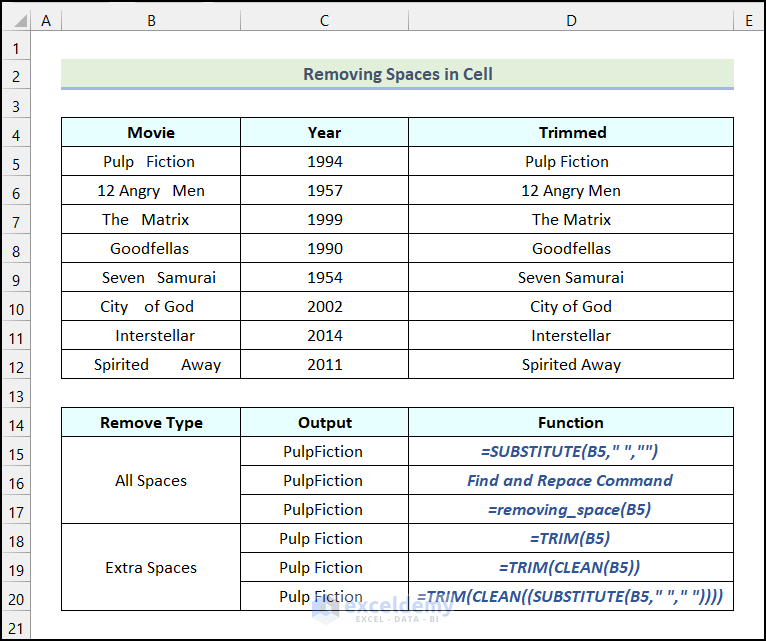Select the cell containing year 2014
The image size is (766, 641).
click(x=324, y=336)
